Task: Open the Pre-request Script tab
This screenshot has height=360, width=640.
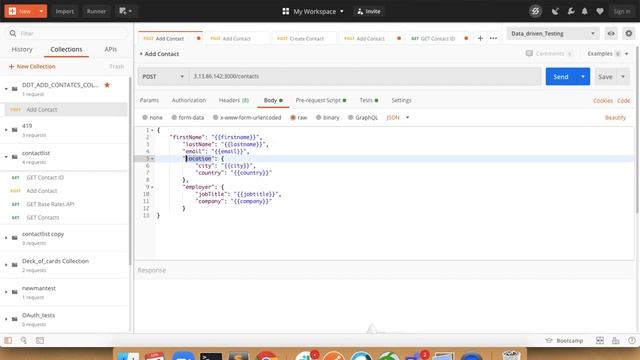Action: (x=321, y=100)
